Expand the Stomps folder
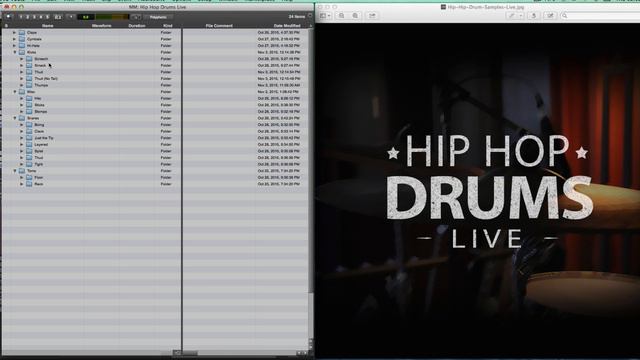The image size is (640, 360). pos(22,111)
